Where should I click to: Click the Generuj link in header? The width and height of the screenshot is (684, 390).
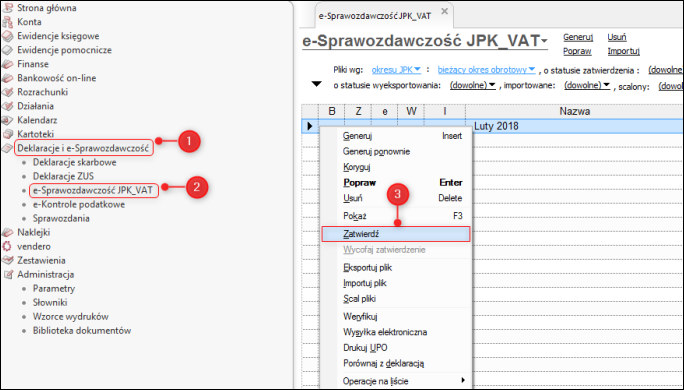(x=578, y=38)
